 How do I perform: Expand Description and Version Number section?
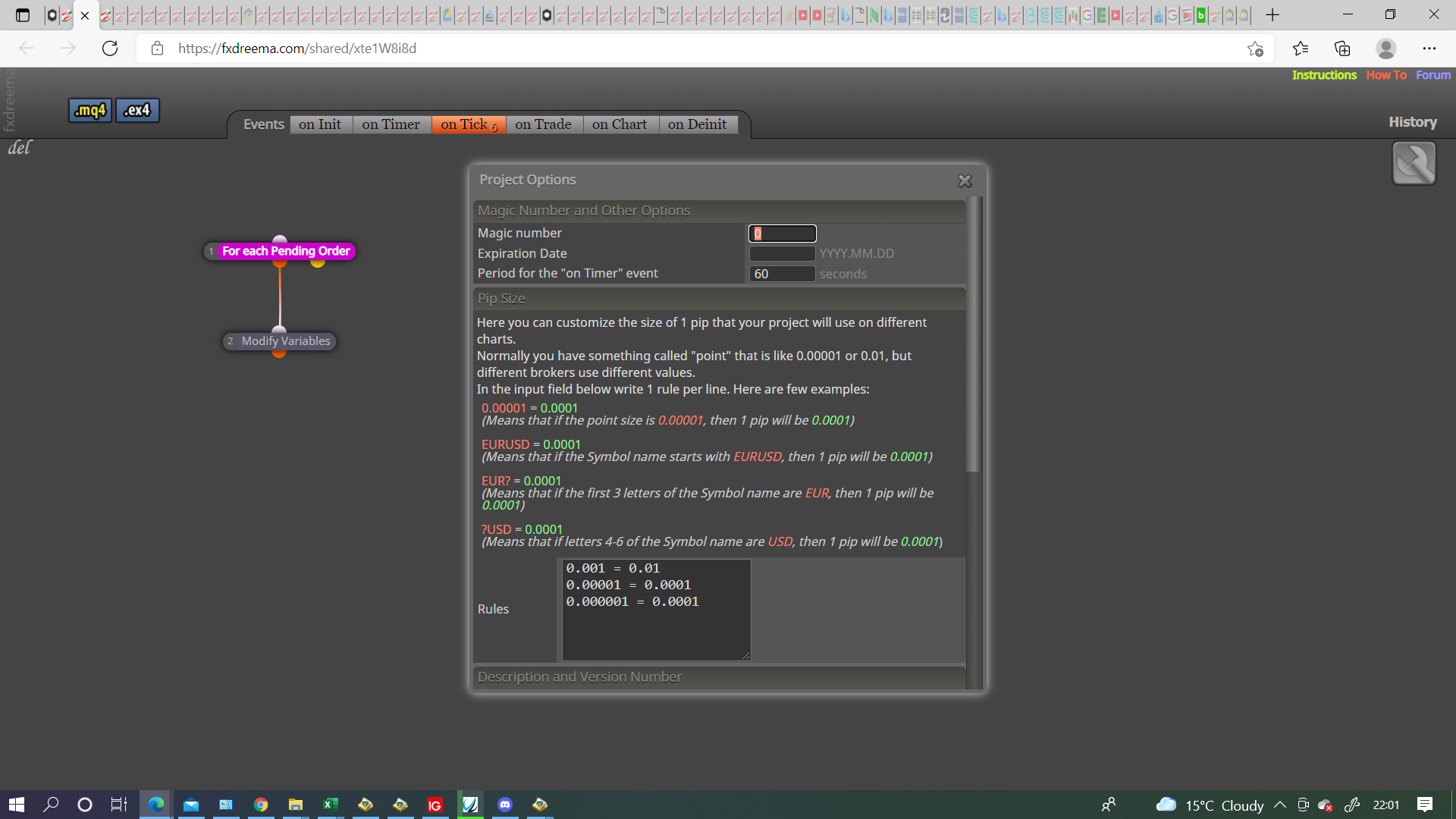pos(720,677)
